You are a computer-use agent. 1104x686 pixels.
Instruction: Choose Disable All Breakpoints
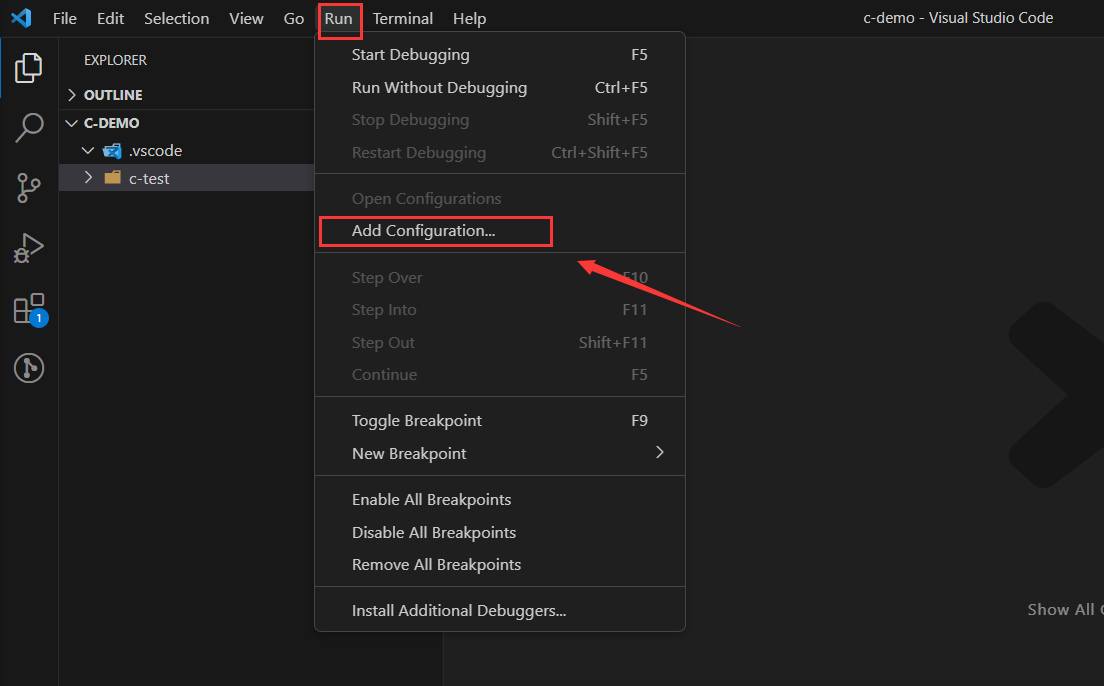click(500, 532)
